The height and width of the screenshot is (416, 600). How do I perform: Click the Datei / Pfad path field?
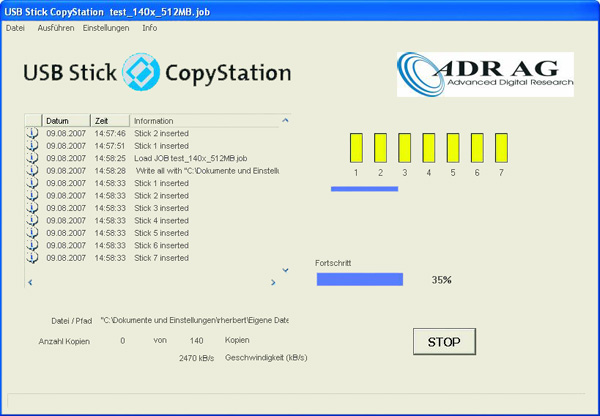coord(194,320)
